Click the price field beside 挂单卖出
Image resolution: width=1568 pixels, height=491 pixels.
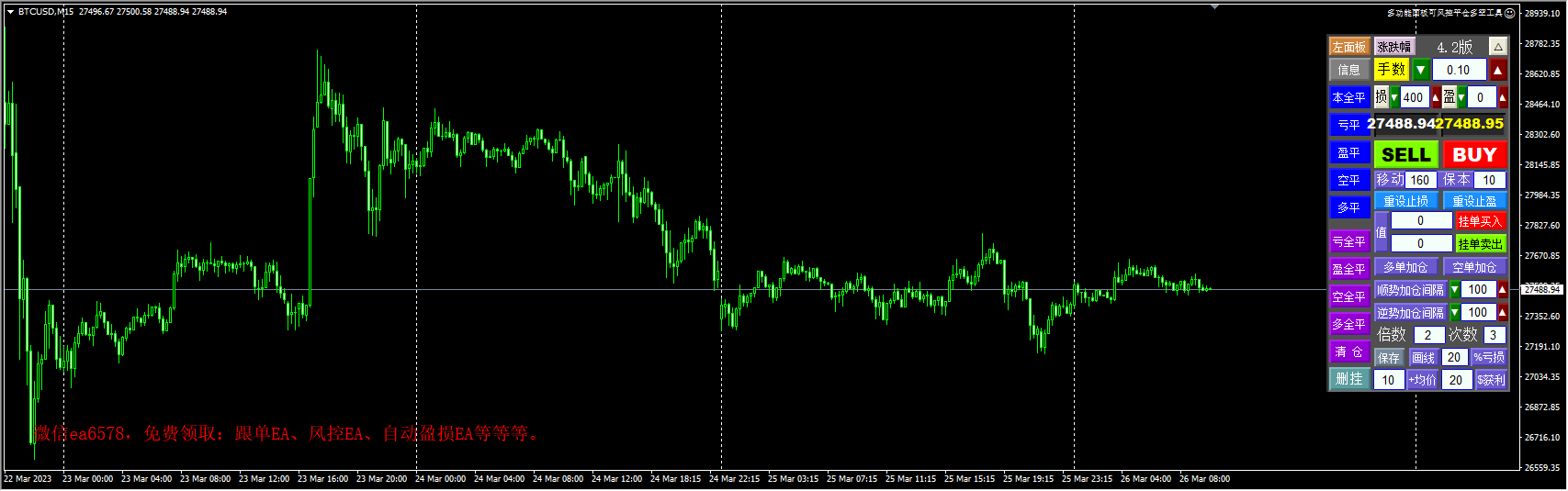tap(1421, 243)
